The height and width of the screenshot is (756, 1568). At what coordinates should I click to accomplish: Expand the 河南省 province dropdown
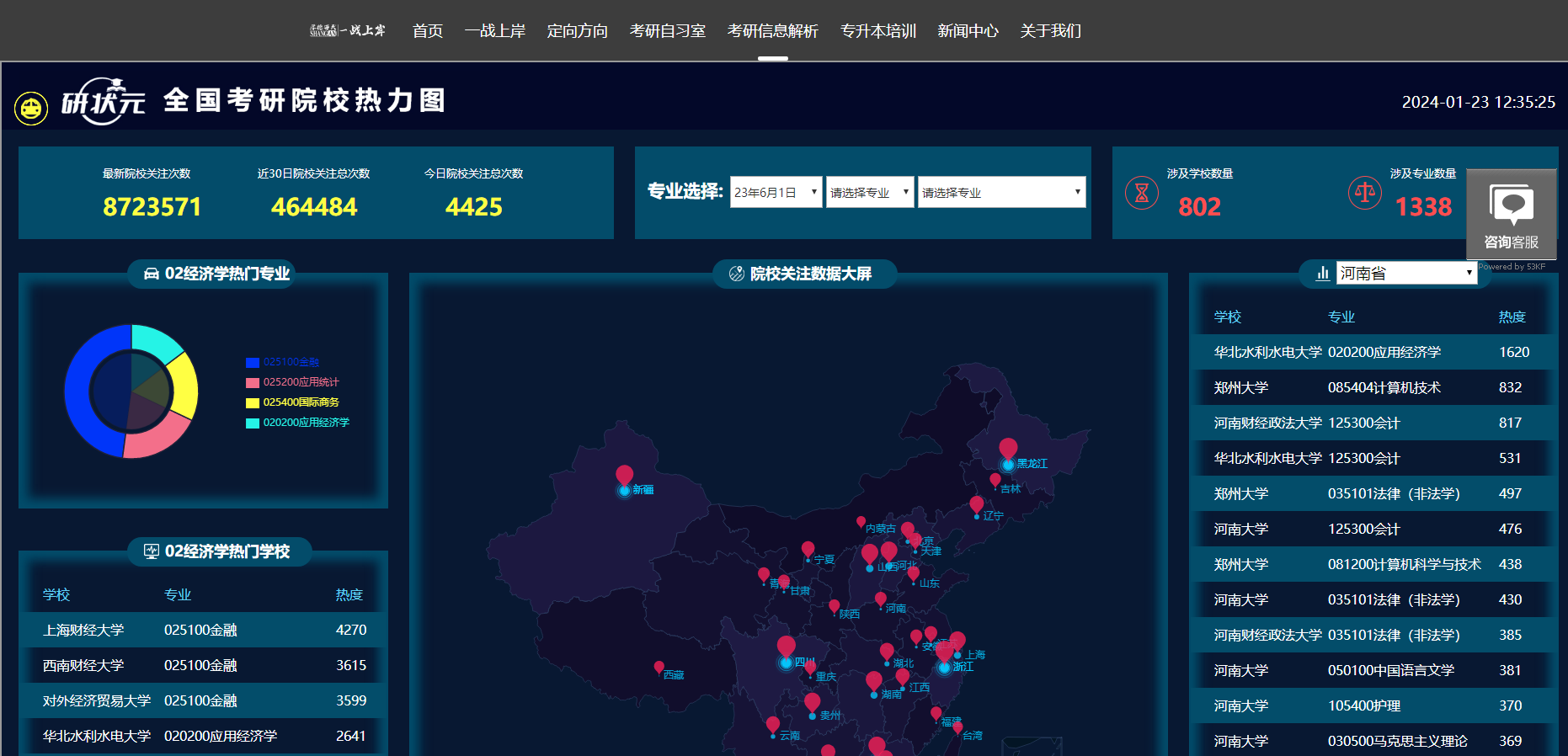pyautogui.click(x=1405, y=273)
